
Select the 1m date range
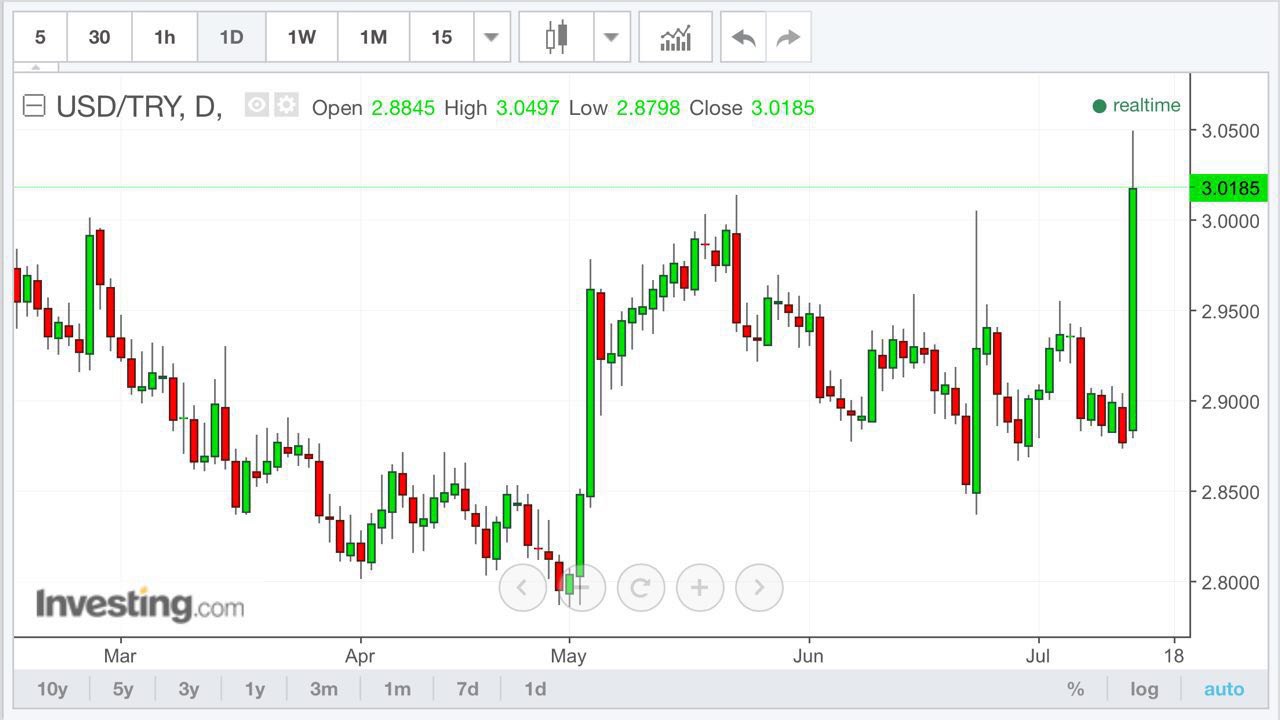click(397, 689)
